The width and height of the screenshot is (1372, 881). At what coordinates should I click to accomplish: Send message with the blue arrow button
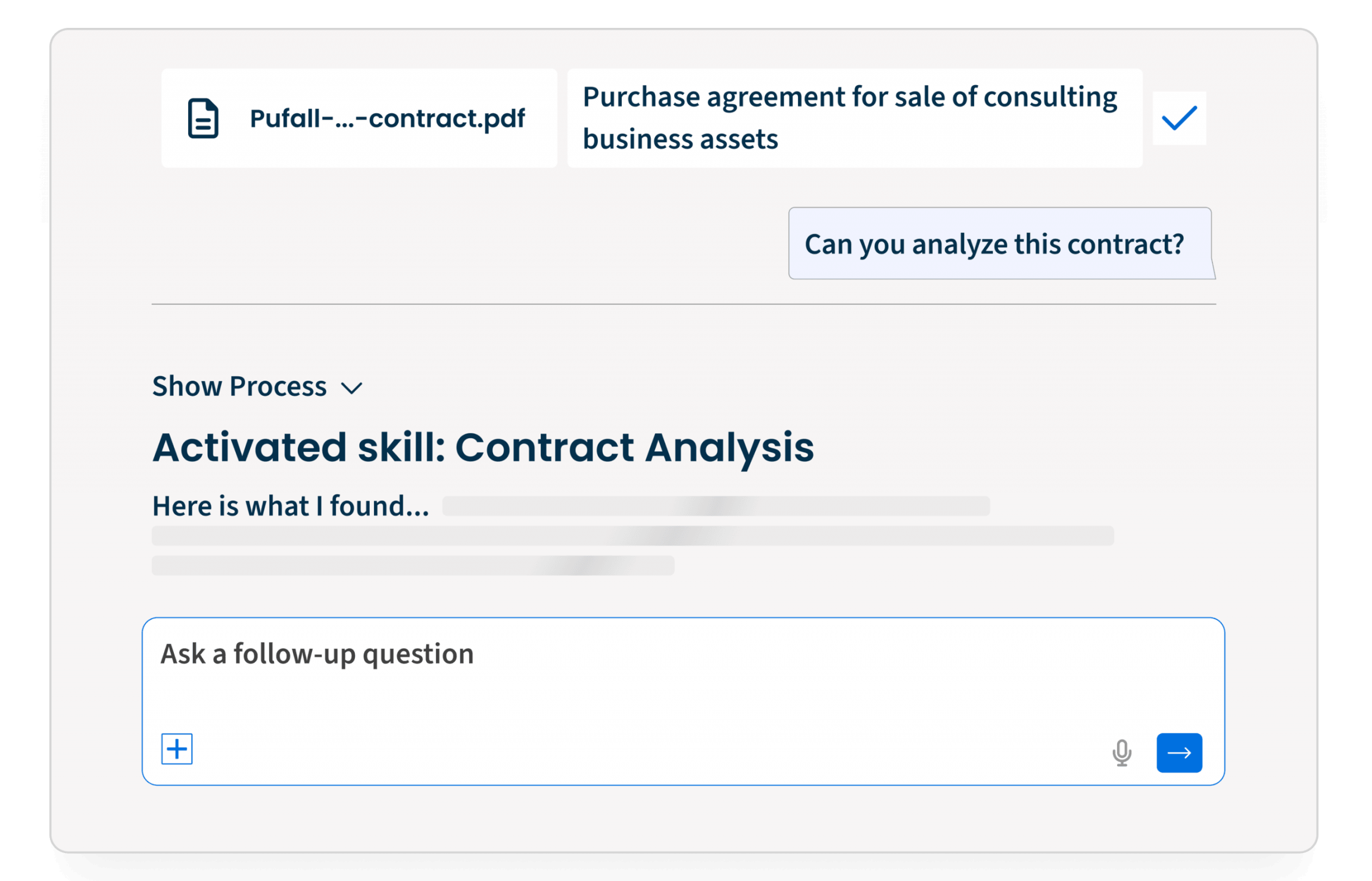click(1179, 752)
